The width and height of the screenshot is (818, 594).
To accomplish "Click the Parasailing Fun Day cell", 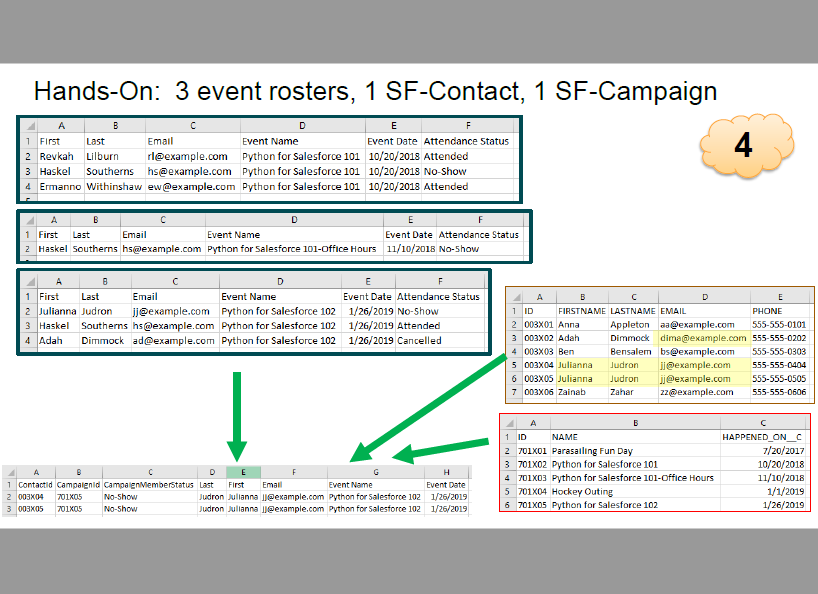I will pyautogui.click(x=635, y=451).
